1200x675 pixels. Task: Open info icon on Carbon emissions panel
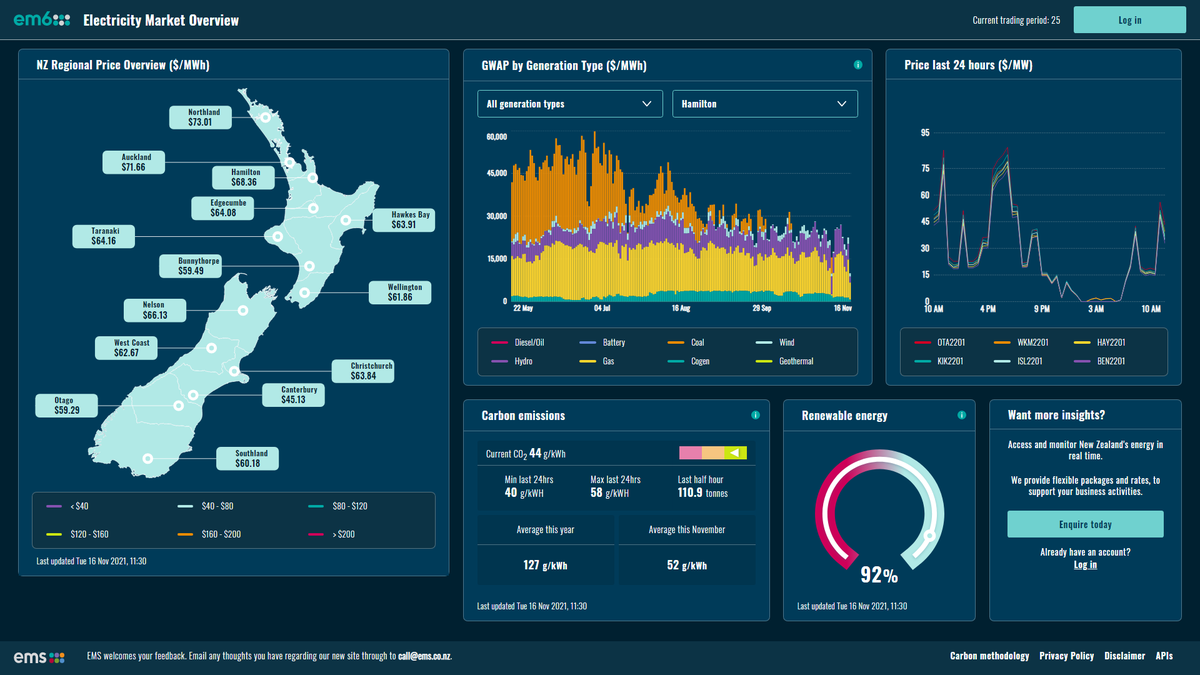pos(755,415)
